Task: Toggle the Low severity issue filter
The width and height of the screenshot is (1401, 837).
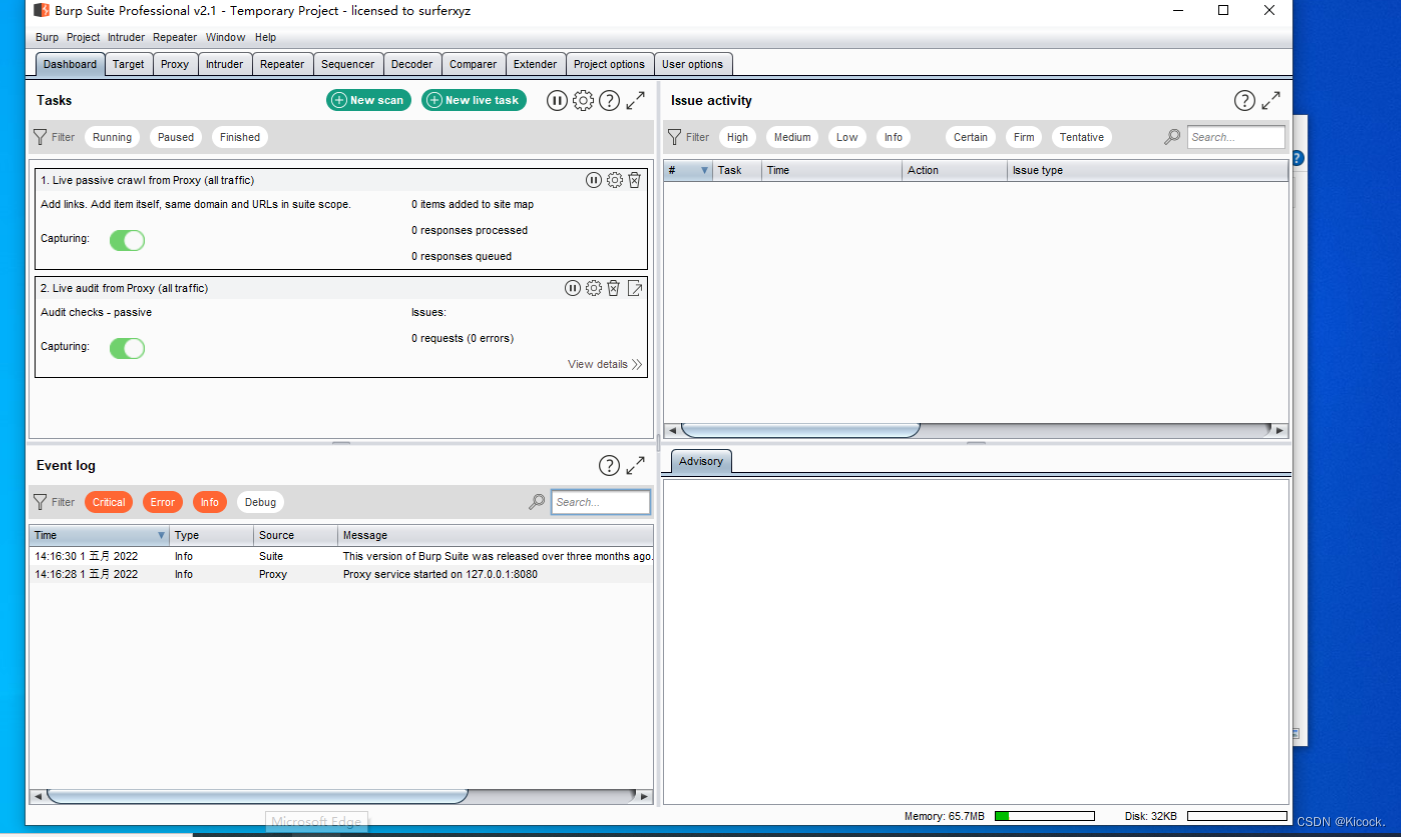Action: [x=847, y=137]
